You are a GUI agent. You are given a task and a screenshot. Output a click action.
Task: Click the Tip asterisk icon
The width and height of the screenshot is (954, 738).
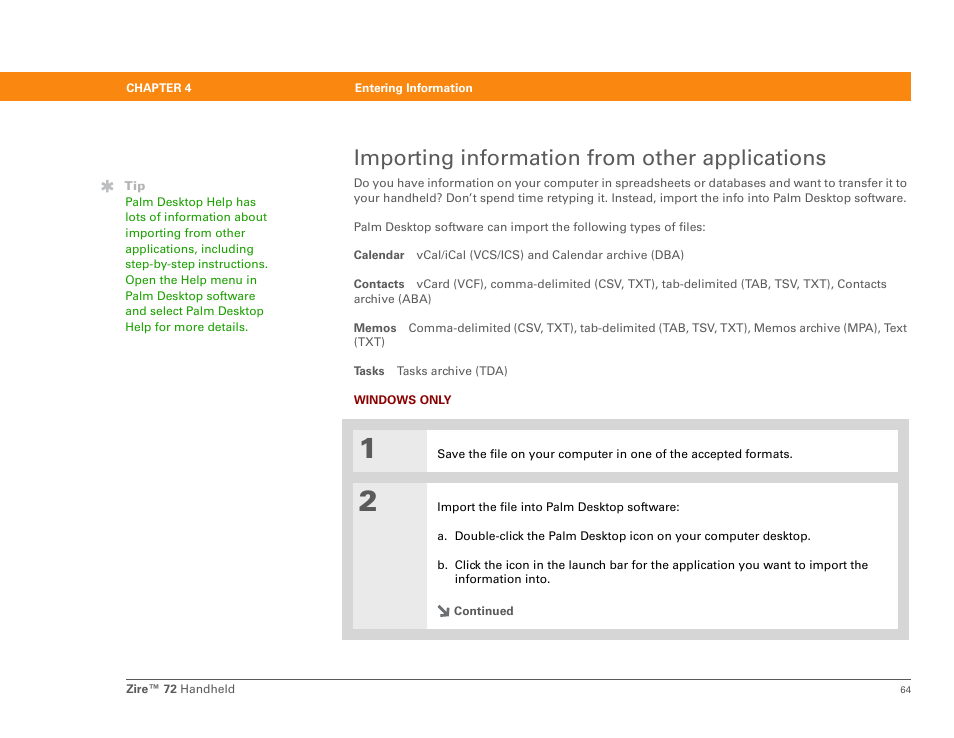[x=107, y=186]
